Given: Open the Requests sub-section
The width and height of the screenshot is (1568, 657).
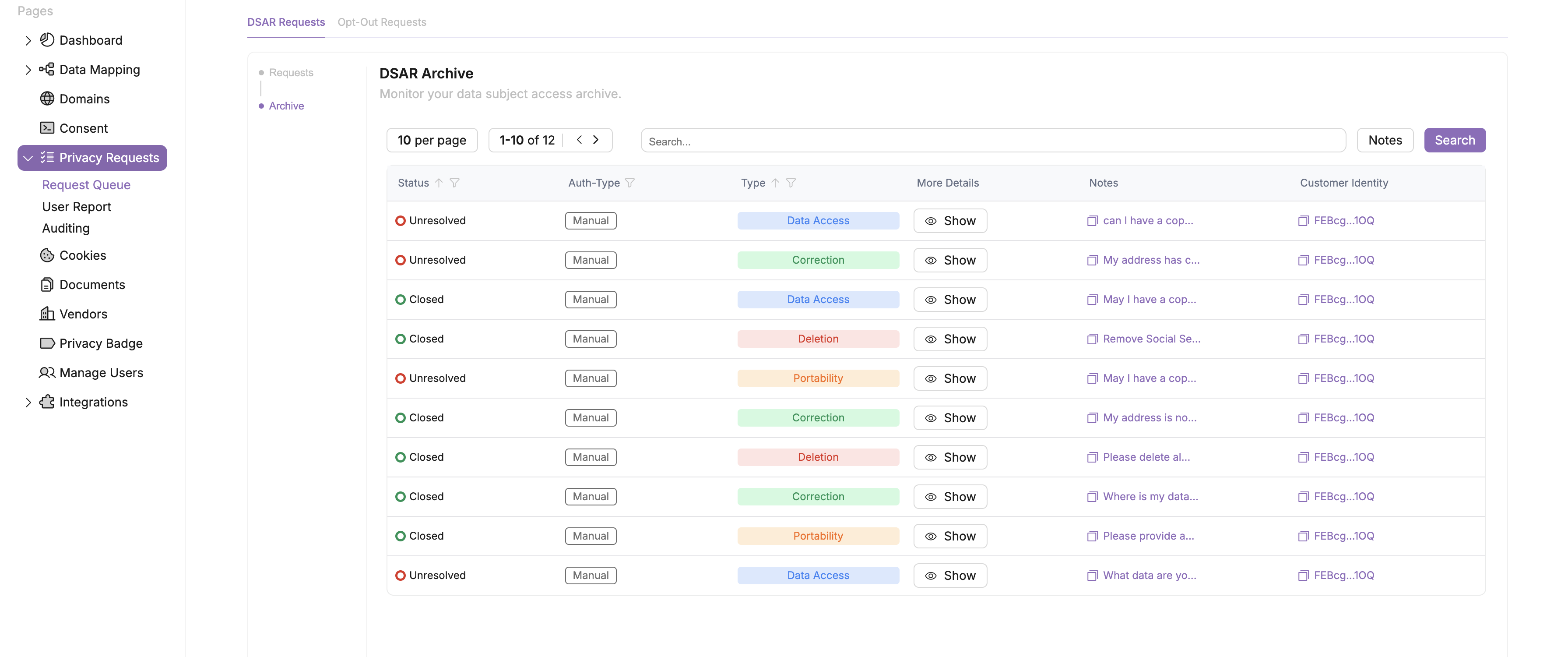Looking at the screenshot, I should (x=291, y=72).
